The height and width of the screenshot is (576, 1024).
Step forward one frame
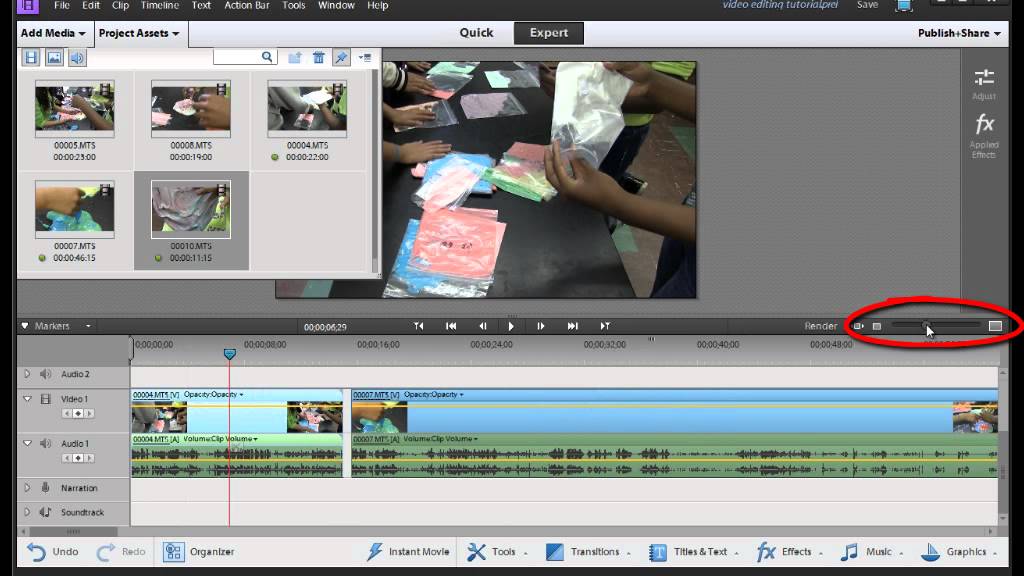(541, 326)
